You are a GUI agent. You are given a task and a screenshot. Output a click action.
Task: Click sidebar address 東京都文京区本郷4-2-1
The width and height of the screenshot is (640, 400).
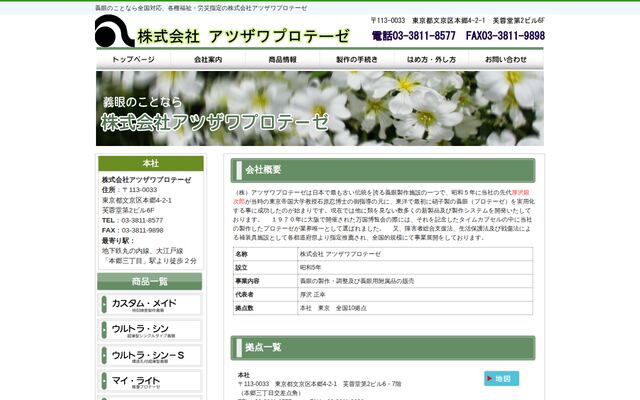coord(137,200)
